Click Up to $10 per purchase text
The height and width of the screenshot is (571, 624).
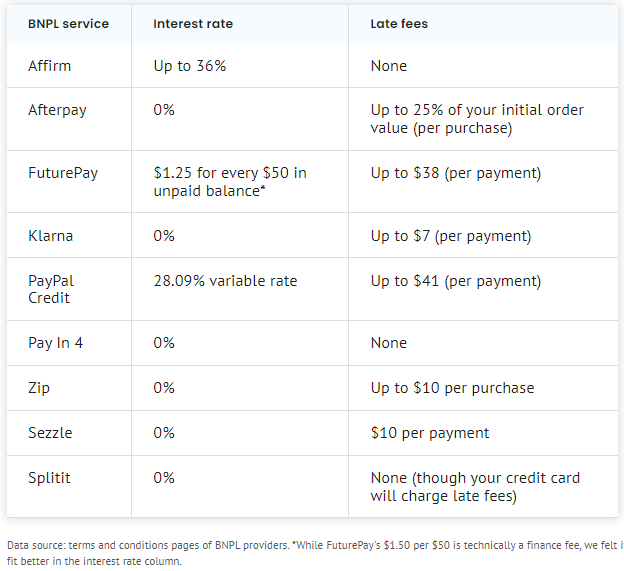pos(452,388)
